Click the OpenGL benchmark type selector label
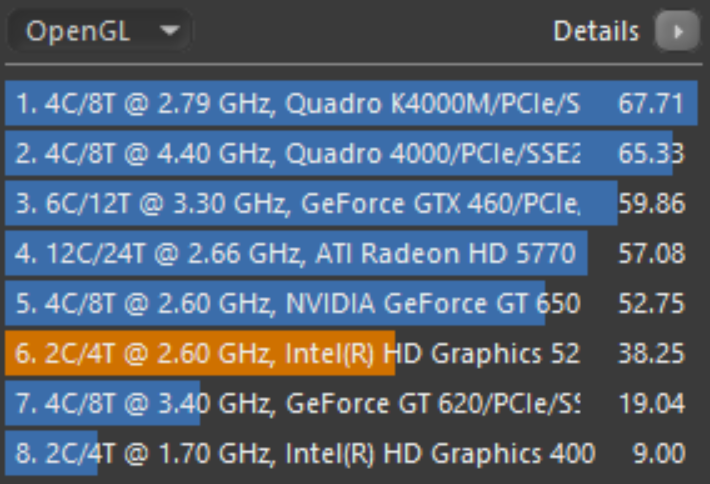Viewport: 710px width, 484px height. pyautogui.click(x=78, y=31)
